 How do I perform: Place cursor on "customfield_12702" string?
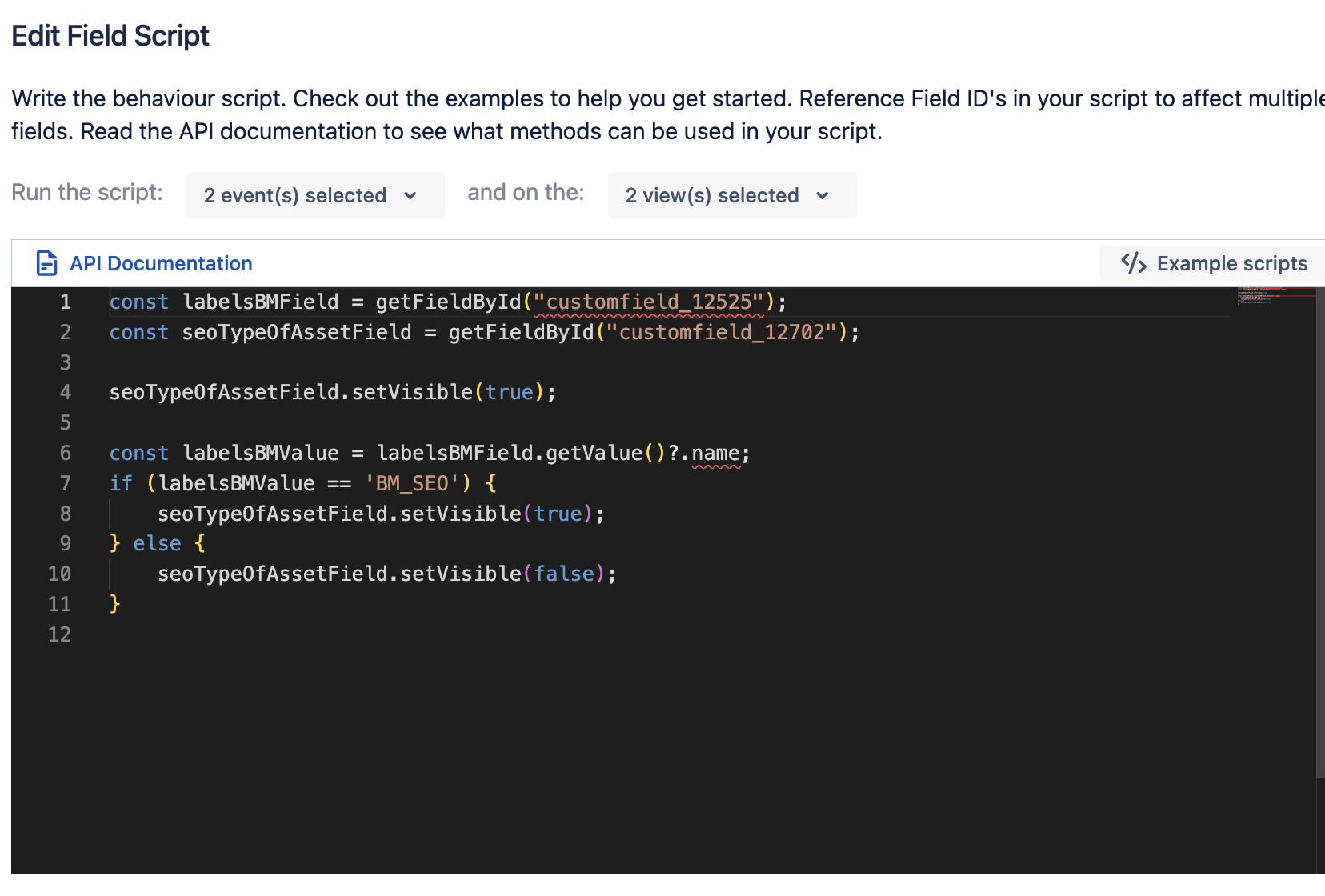pos(722,332)
